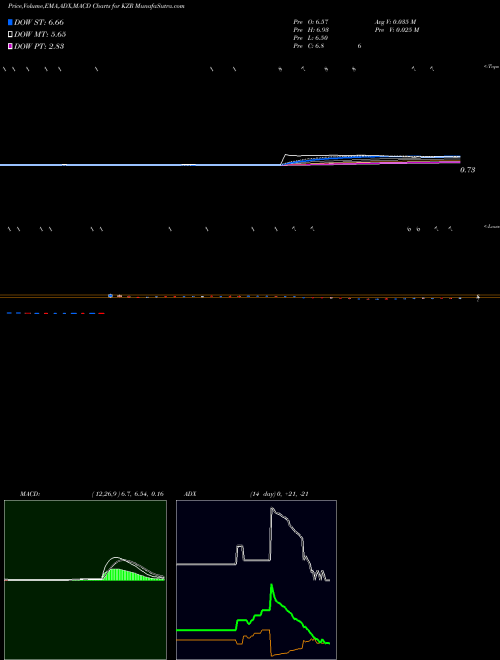Click the blue DOW ST legend swatch
The height and width of the screenshot is (660, 500).
click(x=10, y=22)
